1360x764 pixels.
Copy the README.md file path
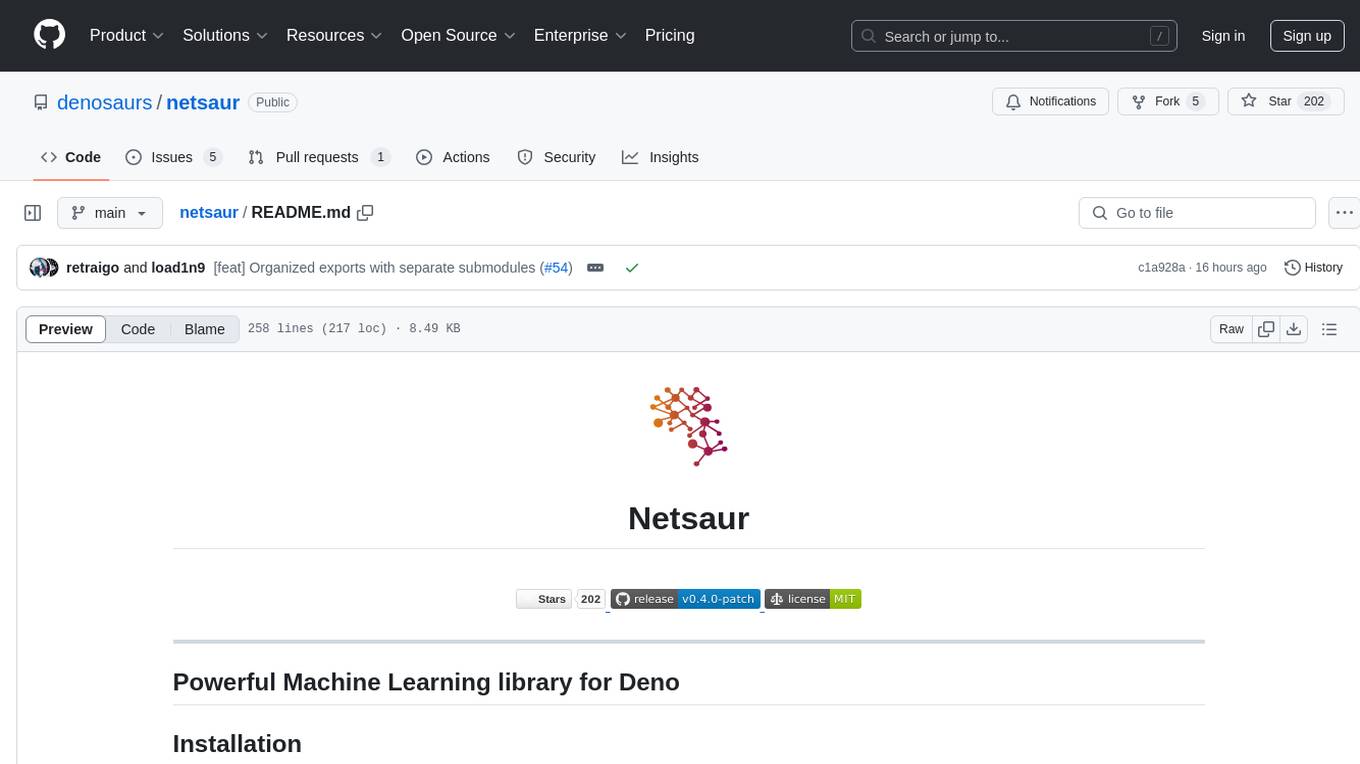(x=365, y=212)
